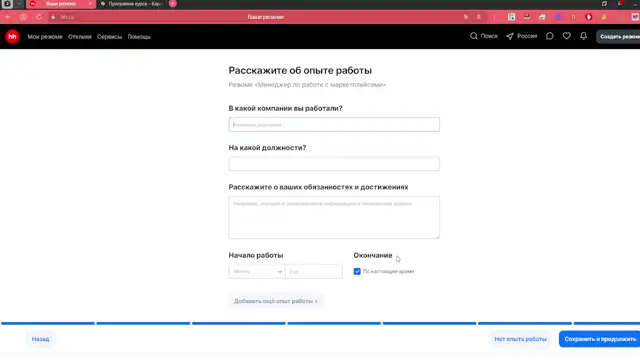
Task: Reload the page with the refresh icon
Action: [39, 17]
